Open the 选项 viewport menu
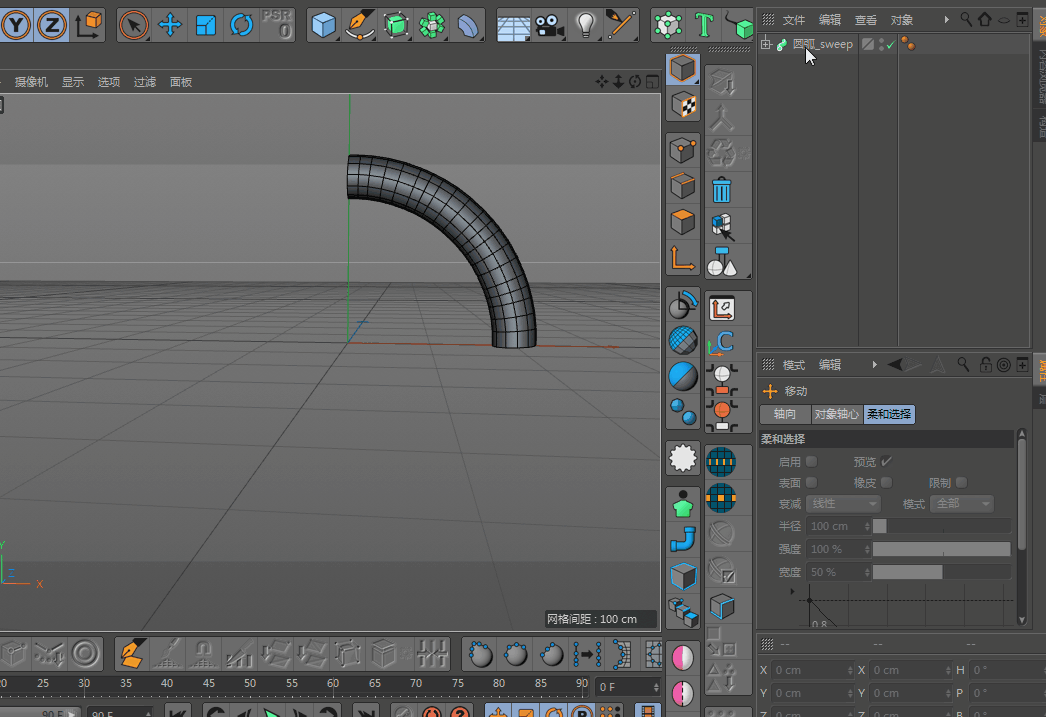 (109, 81)
